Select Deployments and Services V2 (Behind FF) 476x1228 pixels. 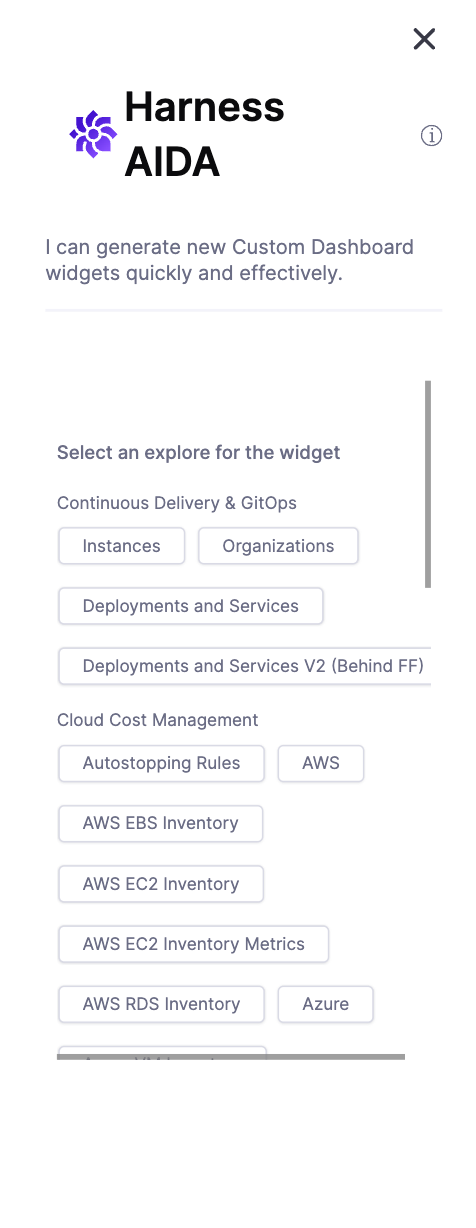(244, 666)
